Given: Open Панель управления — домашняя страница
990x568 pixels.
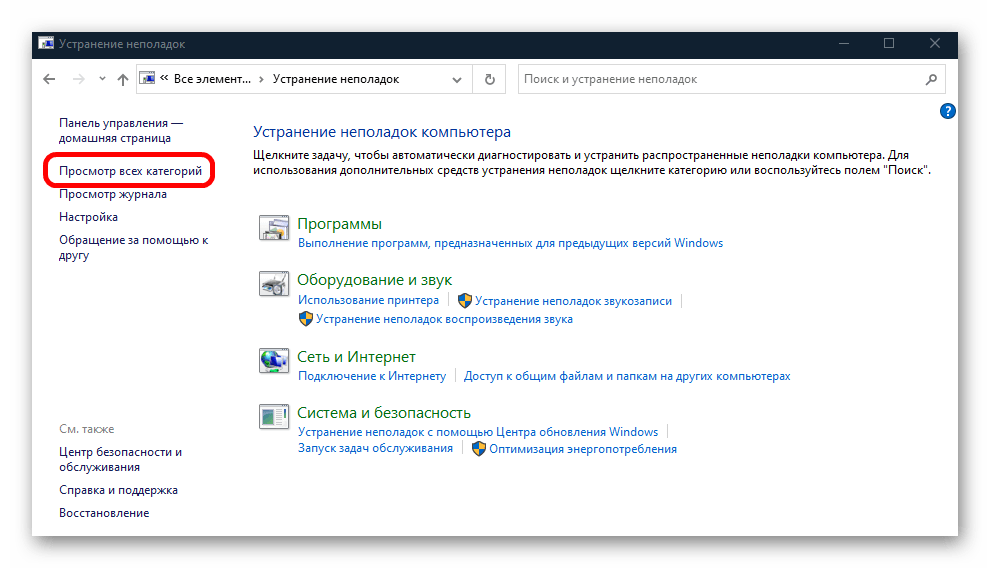Looking at the screenshot, I should click(x=121, y=131).
